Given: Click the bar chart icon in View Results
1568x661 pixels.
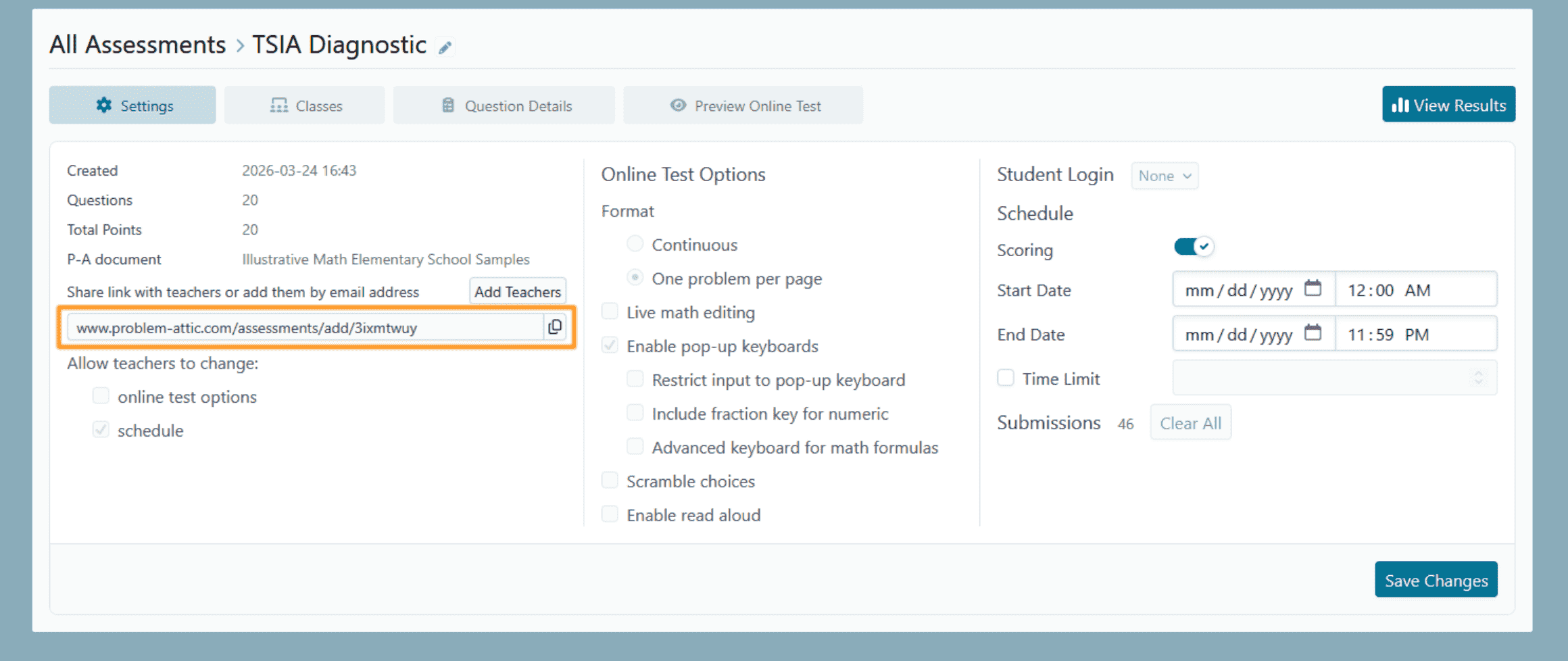Looking at the screenshot, I should (x=1400, y=105).
